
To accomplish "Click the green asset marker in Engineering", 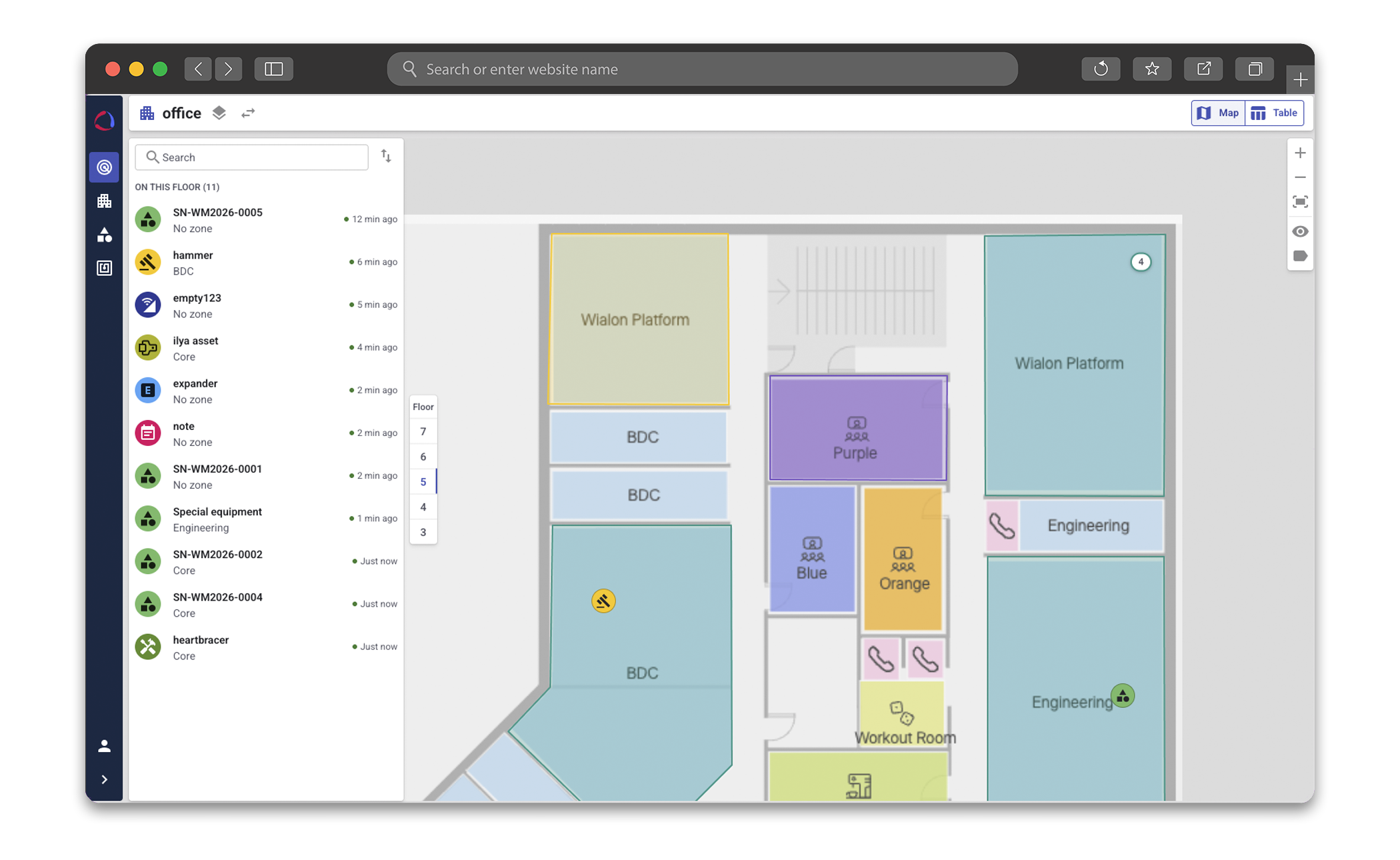I will (x=1123, y=697).
